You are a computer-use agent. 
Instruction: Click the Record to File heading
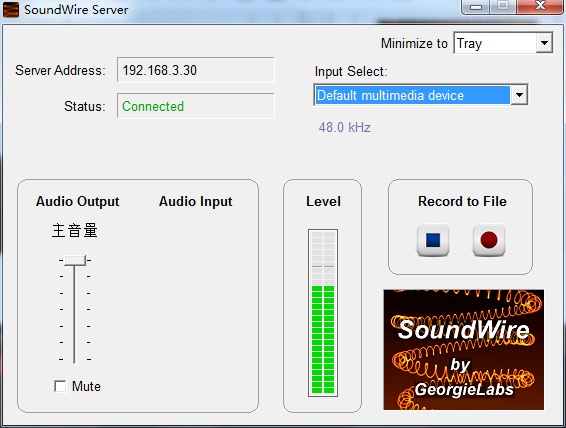tap(462, 201)
